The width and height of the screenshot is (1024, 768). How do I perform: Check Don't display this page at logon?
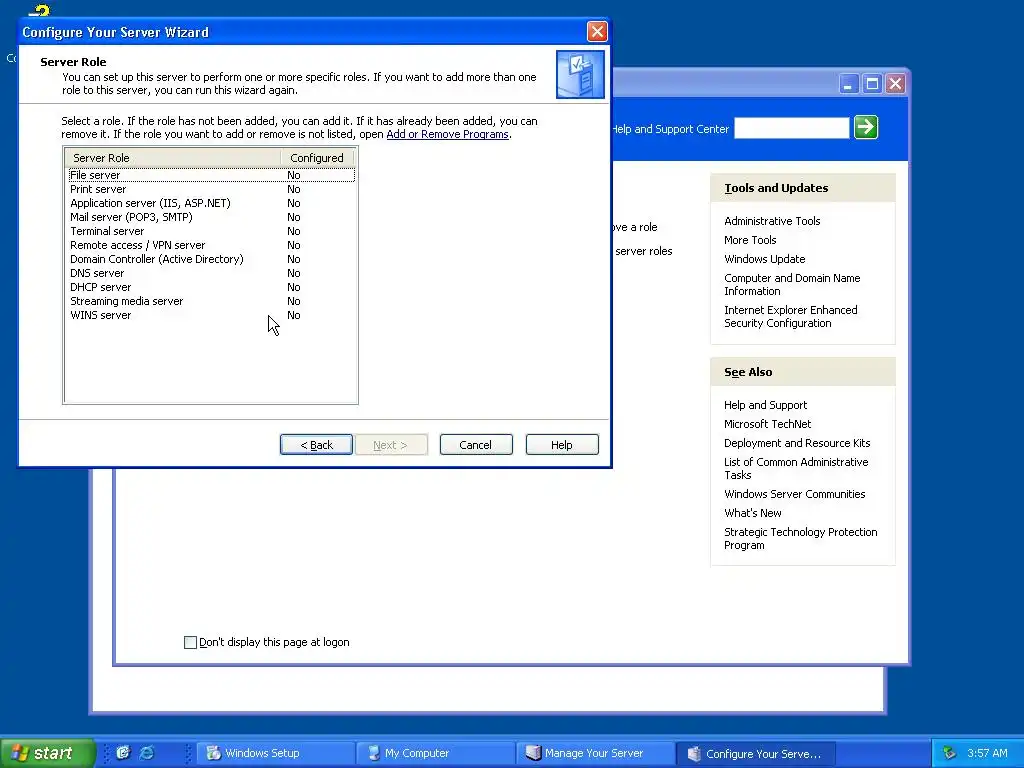click(191, 643)
